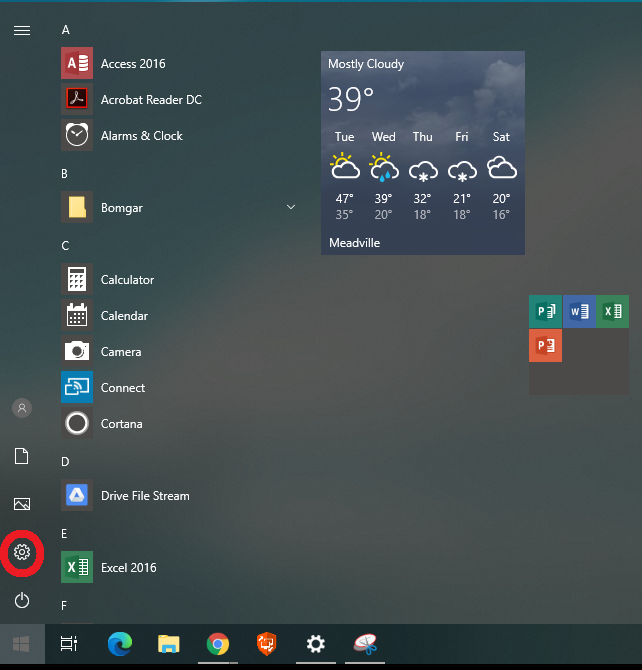Open the user account icon
The image size is (642, 670).
pyautogui.click(x=22, y=408)
